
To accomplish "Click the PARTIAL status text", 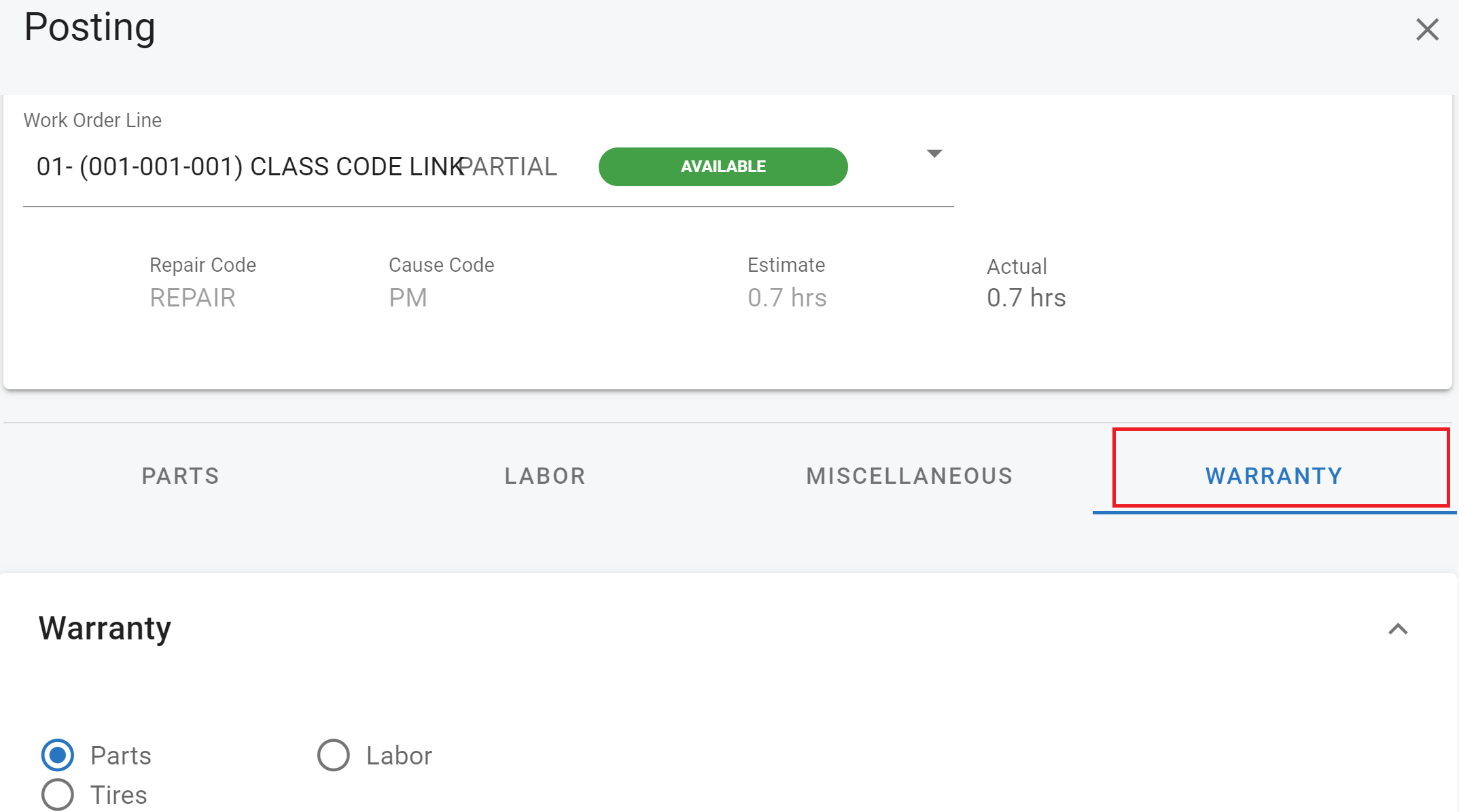I will 510,166.
